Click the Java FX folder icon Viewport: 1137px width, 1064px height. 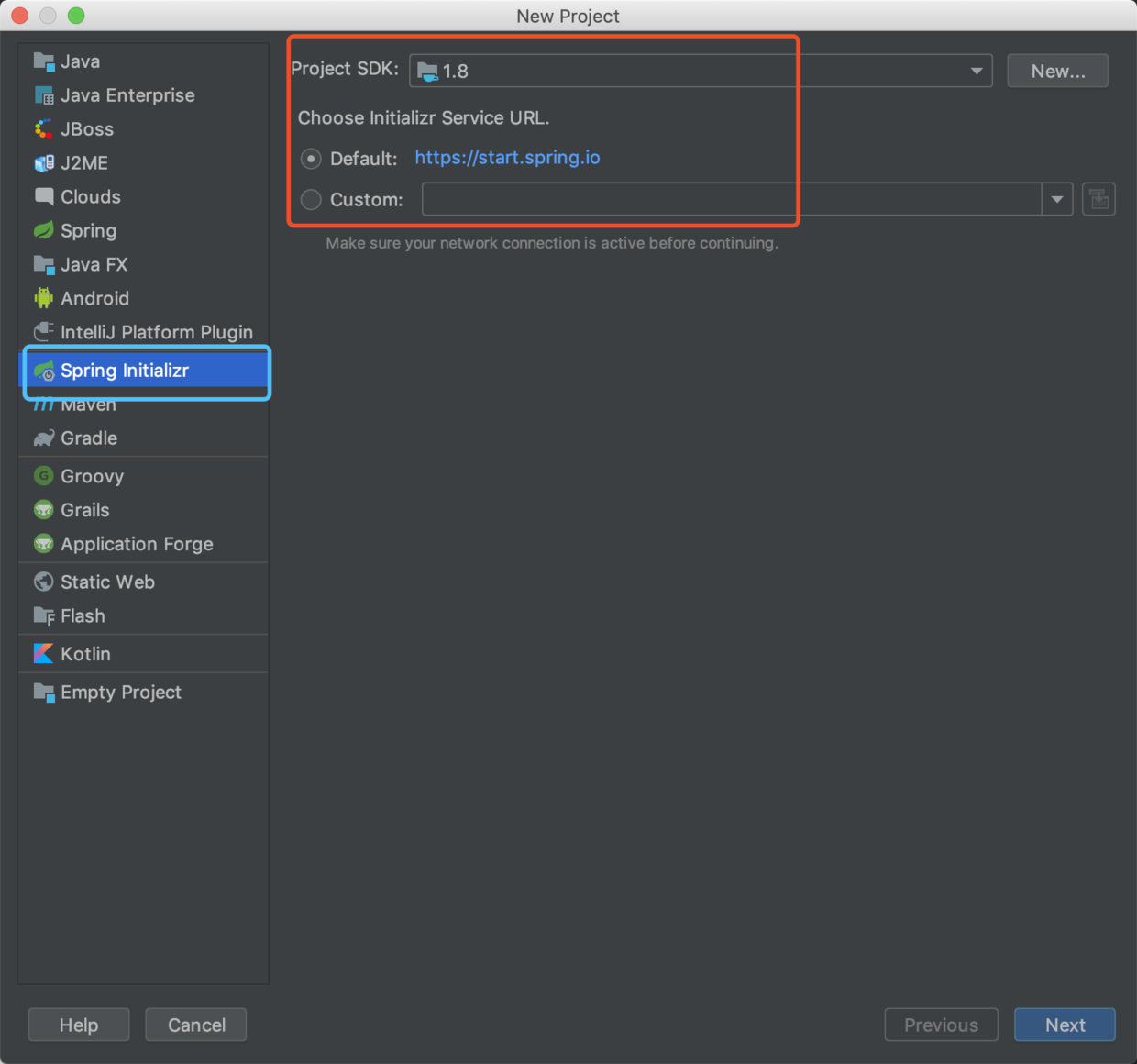coord(43,264)
